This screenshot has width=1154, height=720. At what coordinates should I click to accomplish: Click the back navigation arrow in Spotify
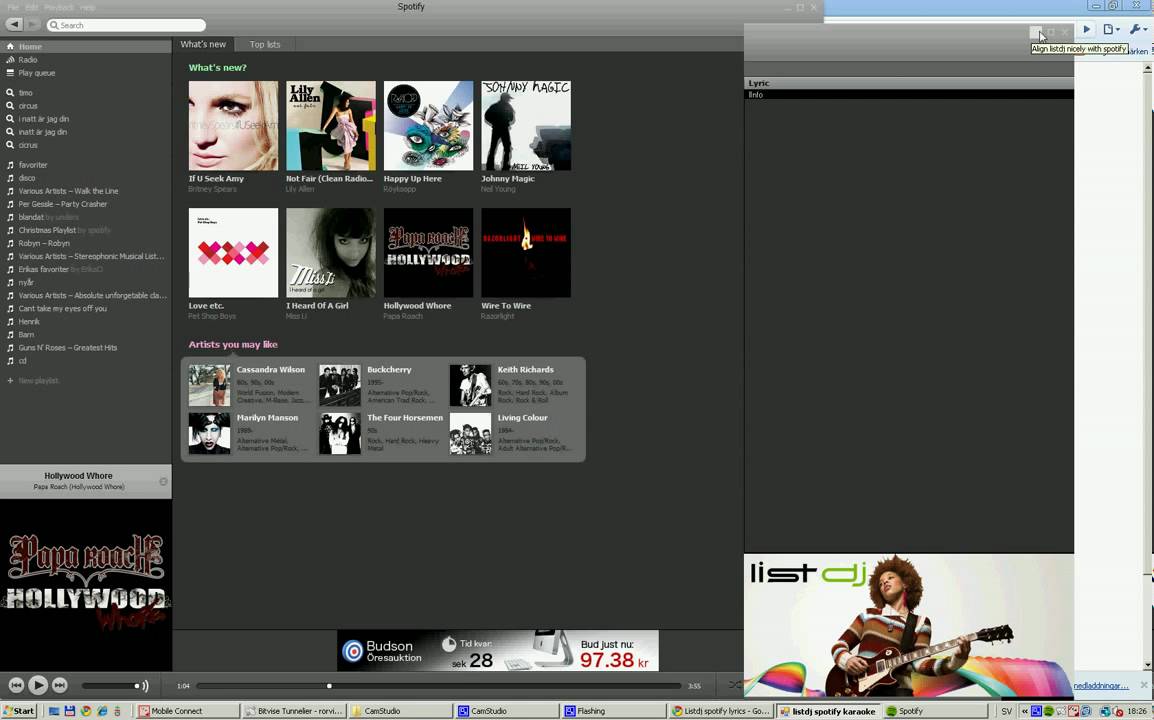click(14, 24)
